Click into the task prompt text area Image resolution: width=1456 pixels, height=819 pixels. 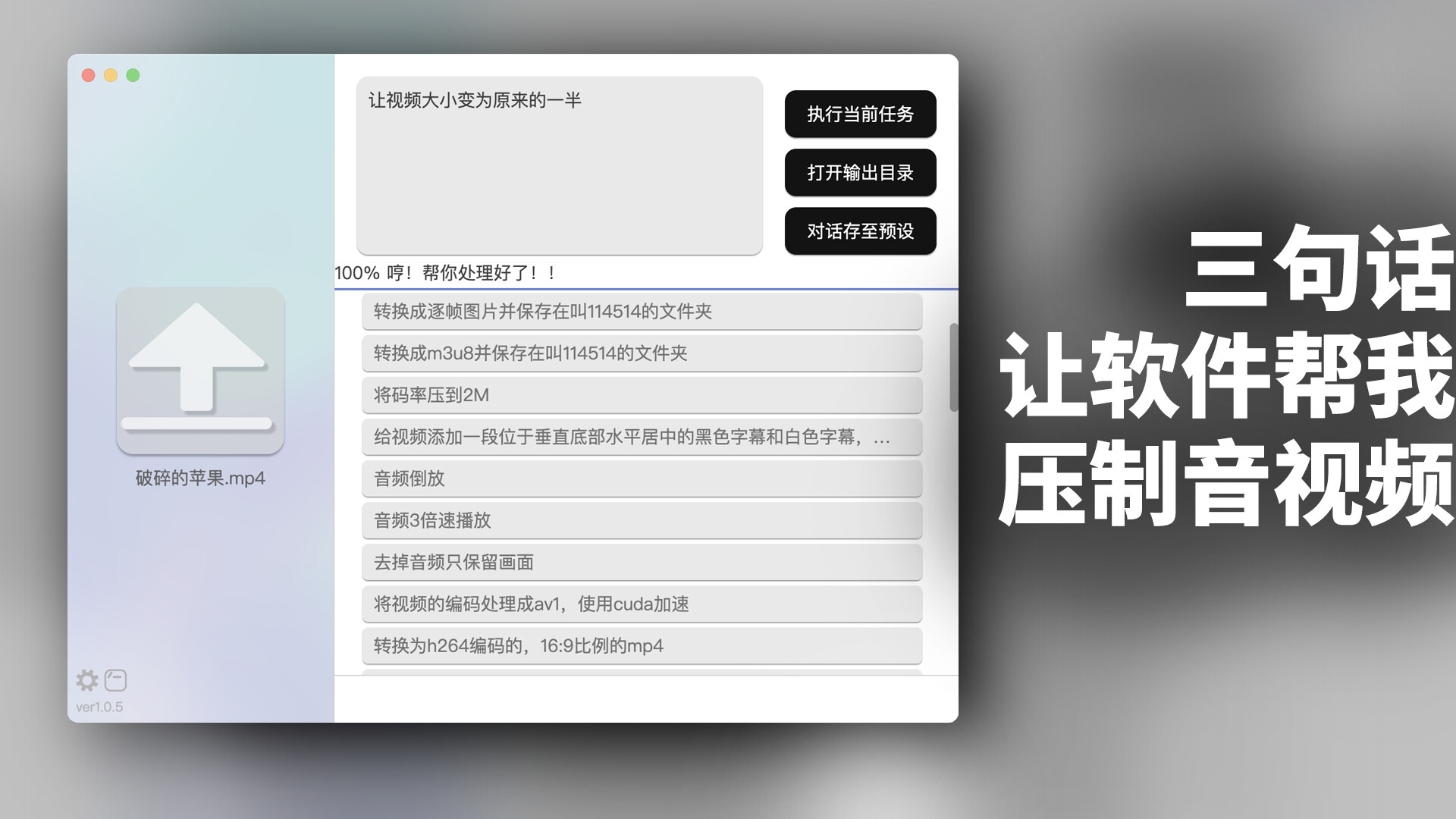coord(559,165)
